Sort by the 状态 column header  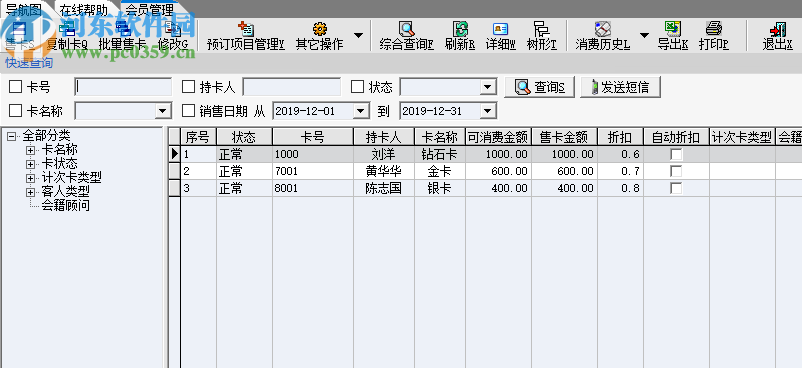tap(244, 137)
